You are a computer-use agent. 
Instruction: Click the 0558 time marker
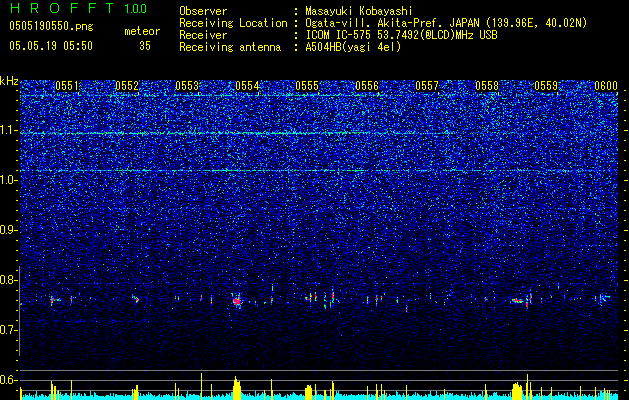(487, 86)
